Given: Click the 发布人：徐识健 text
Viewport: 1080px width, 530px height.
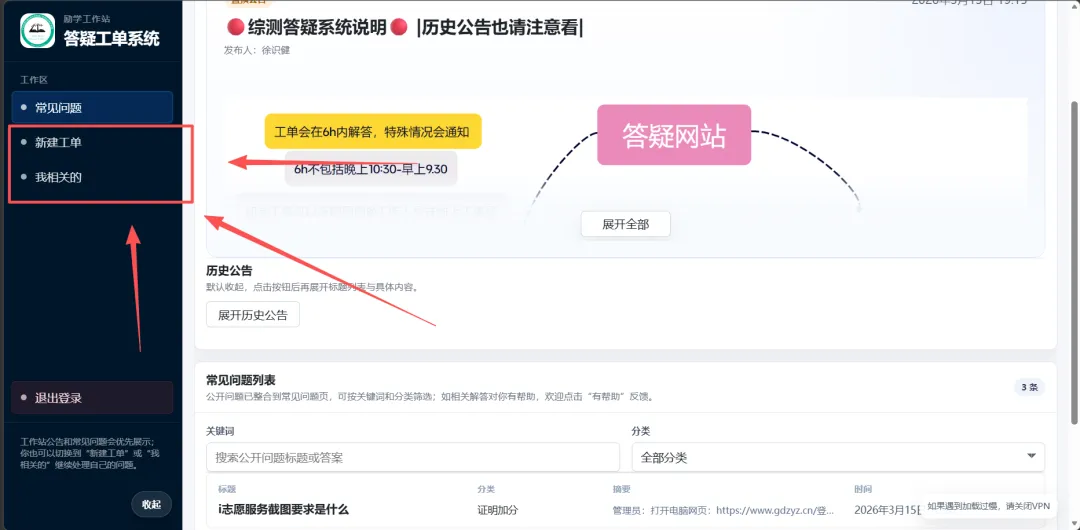Looking at the screenshot, I should pos(257,51).
